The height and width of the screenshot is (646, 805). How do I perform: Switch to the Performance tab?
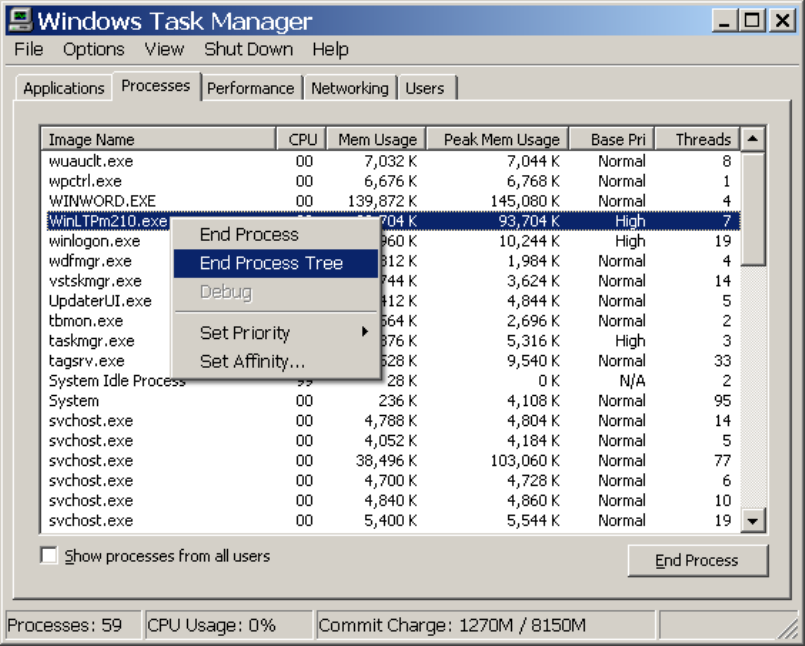[250, 88]
